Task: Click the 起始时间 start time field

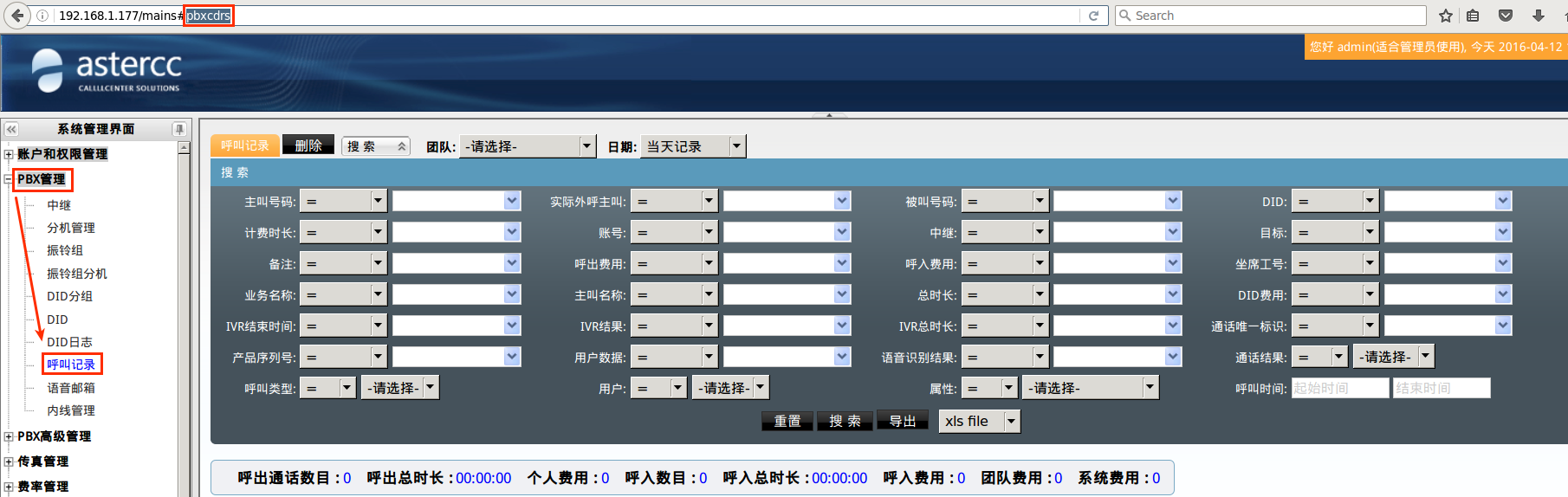Action: point(1339,388)
